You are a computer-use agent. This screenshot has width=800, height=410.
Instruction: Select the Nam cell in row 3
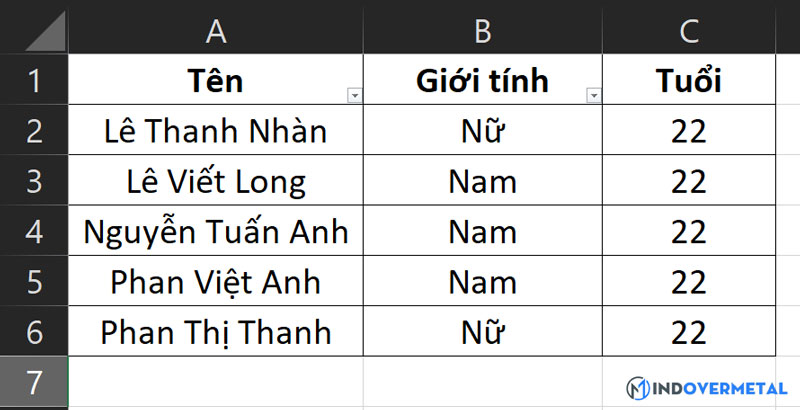click(x=483, y=182)
